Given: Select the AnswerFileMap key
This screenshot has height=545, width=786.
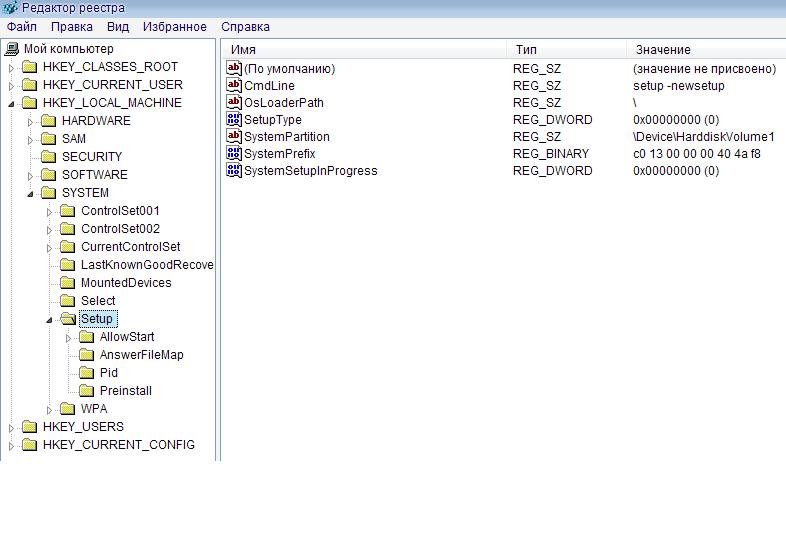Looking at the screenshot, I should click(x=141, y=355).
